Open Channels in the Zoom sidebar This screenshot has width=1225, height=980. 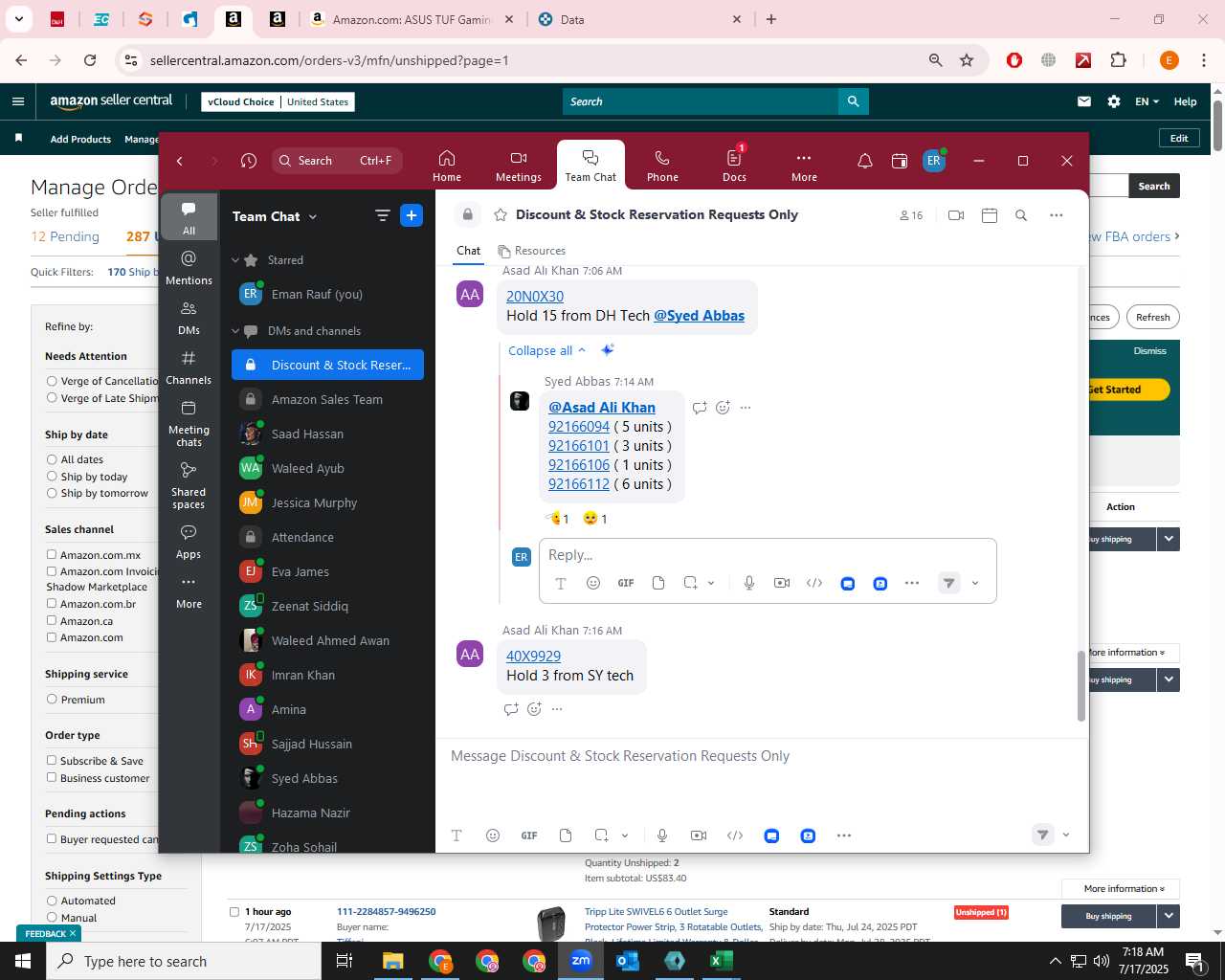(189, 367)
